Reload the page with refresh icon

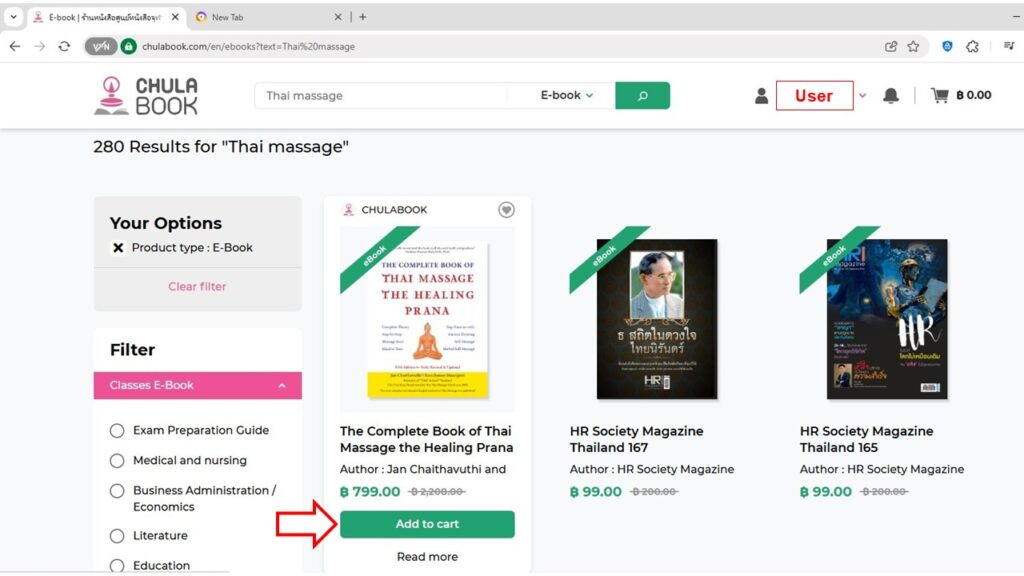pyautogui.click(x=64, y=46)
